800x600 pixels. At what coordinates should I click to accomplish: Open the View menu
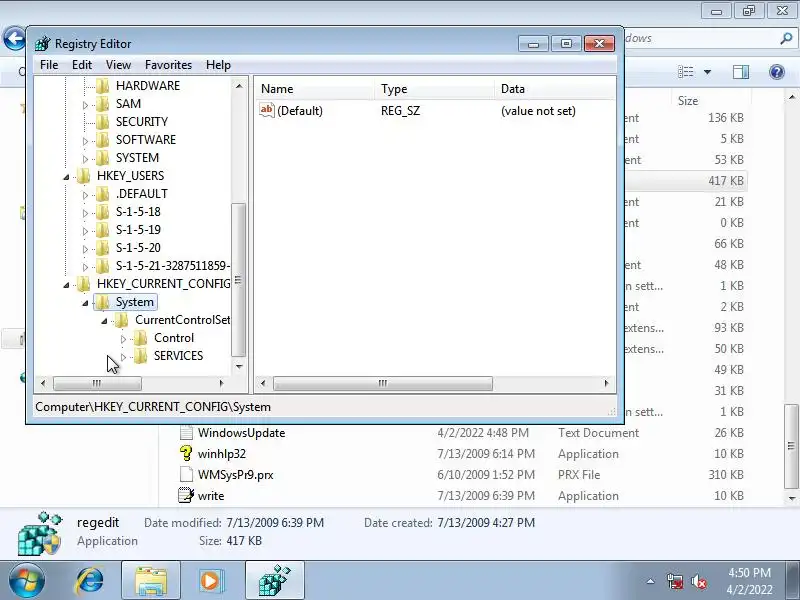pos(118,65)
